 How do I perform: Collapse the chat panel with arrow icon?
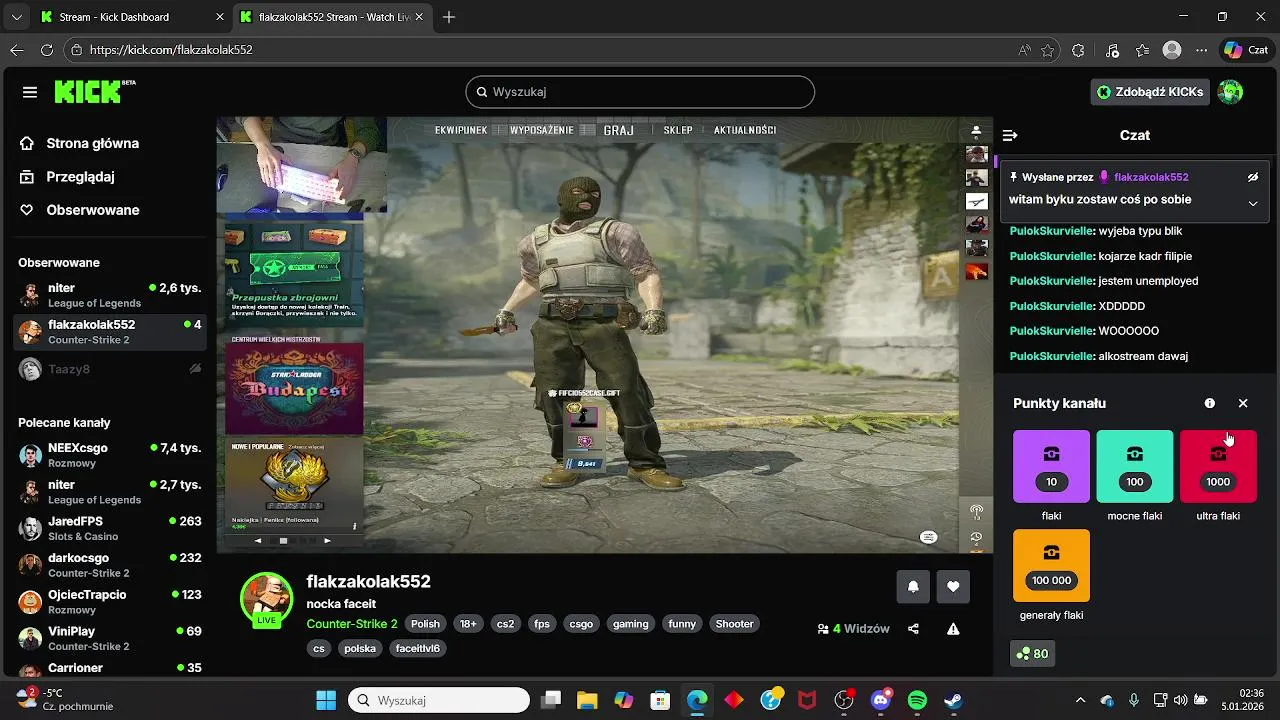point(1010,135)
